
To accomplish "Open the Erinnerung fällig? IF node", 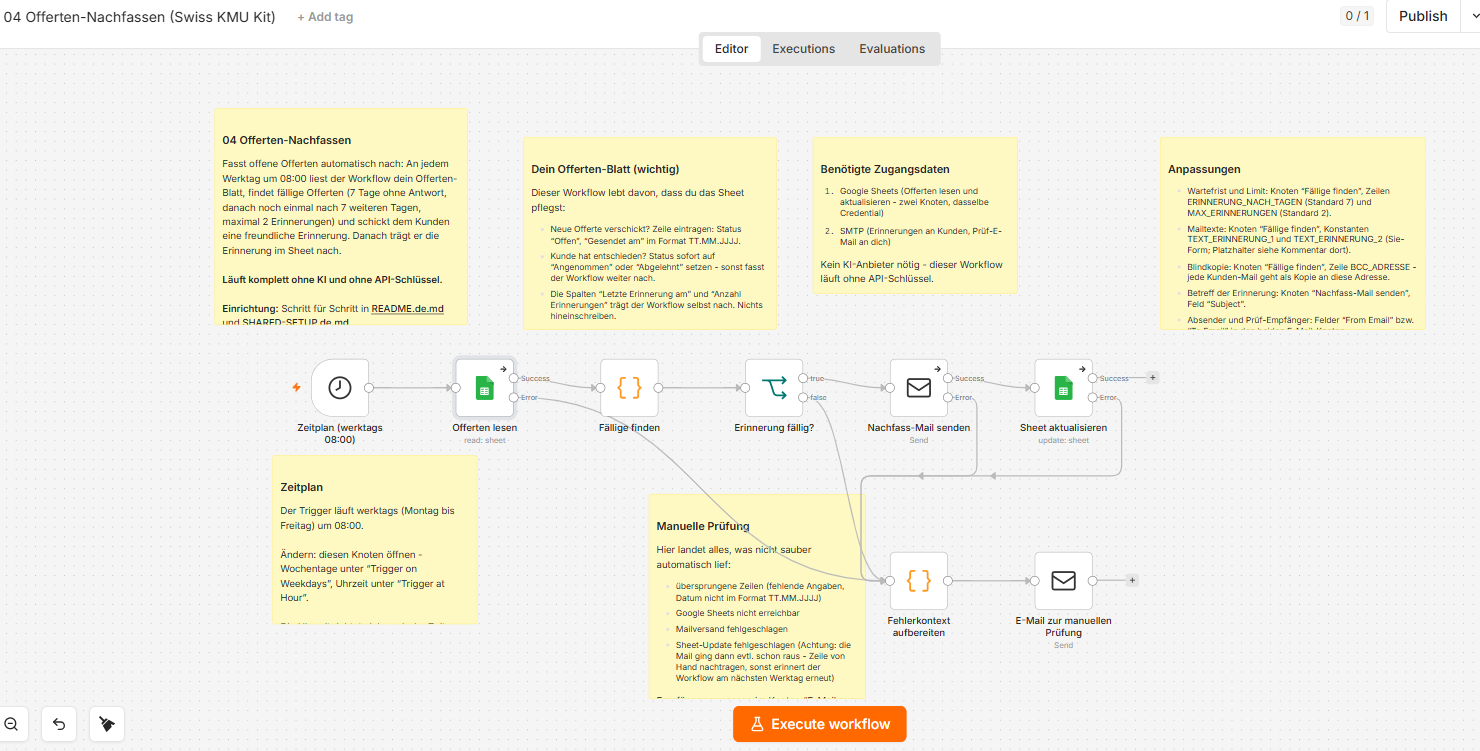I will (774, 388).
